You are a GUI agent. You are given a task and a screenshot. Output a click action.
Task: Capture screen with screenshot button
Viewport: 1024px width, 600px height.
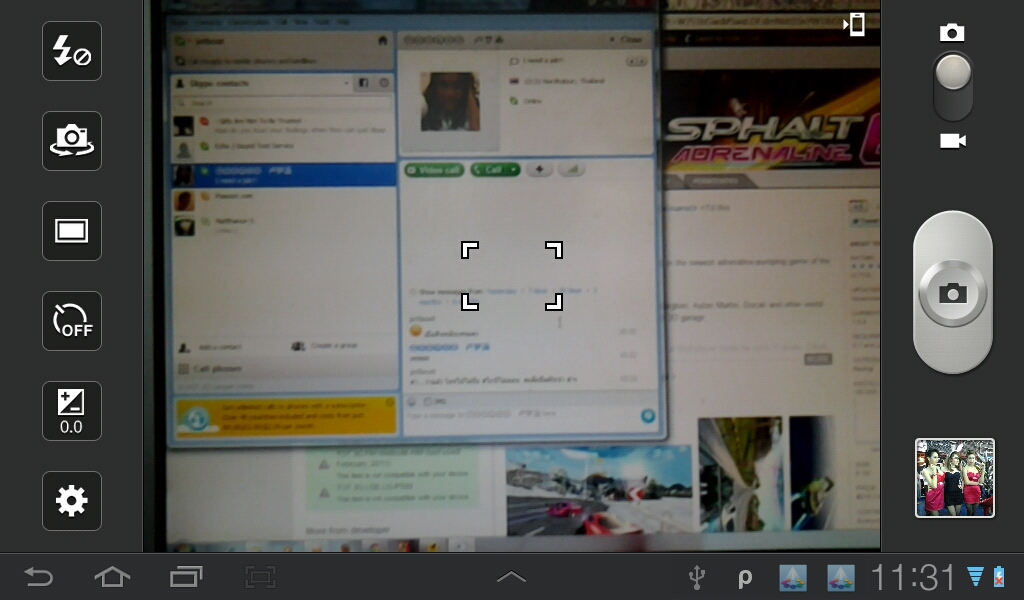pyautogui.click(x=260, y=577)
